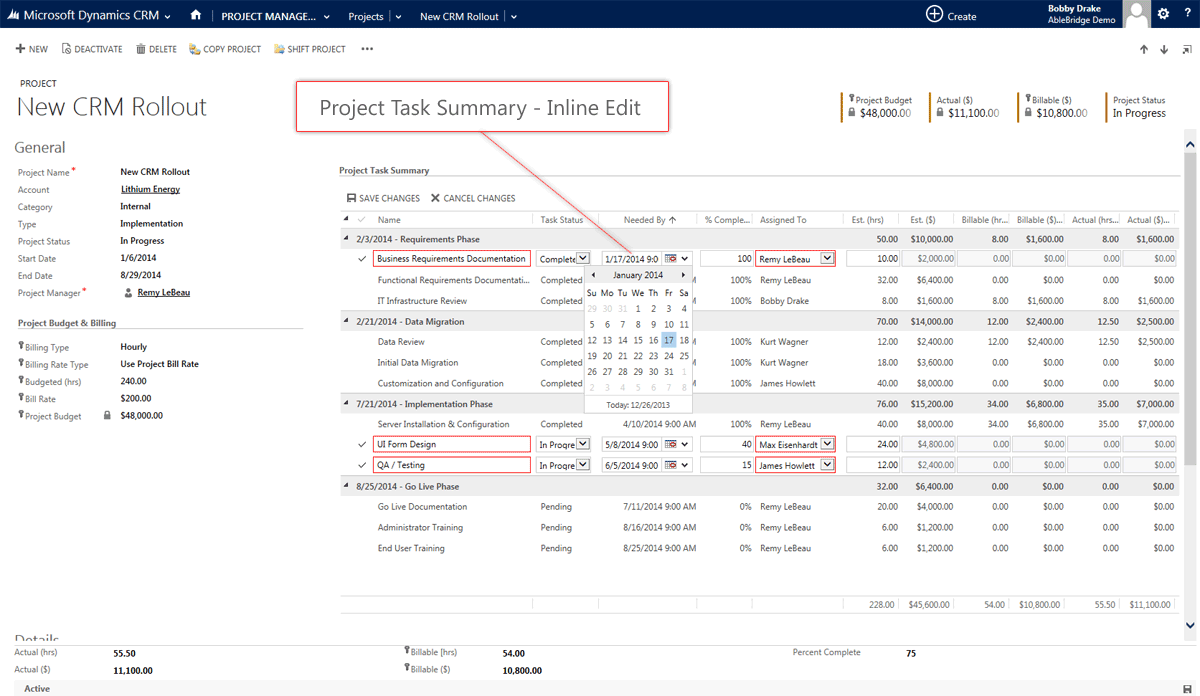Image resolution: width=1200 pixels, height=696 pixels.
Task: Click CANCEL CHANGES above the task grid
Action: 473,198
